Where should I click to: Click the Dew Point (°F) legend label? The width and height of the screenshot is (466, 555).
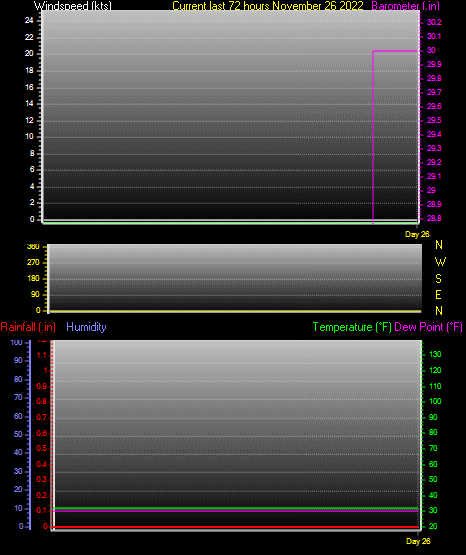click(428, 327)
